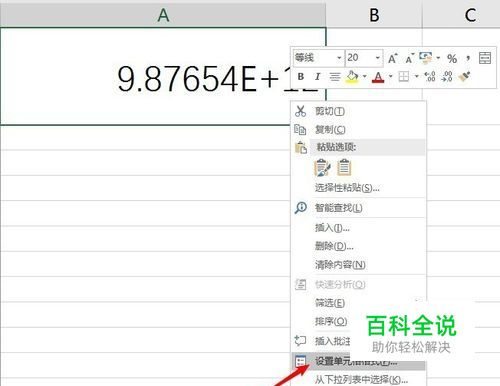Open 设置单元格格式 format cells
Image resolution: width=500 pixels, height=386 pixels.
tap(359, 361)
